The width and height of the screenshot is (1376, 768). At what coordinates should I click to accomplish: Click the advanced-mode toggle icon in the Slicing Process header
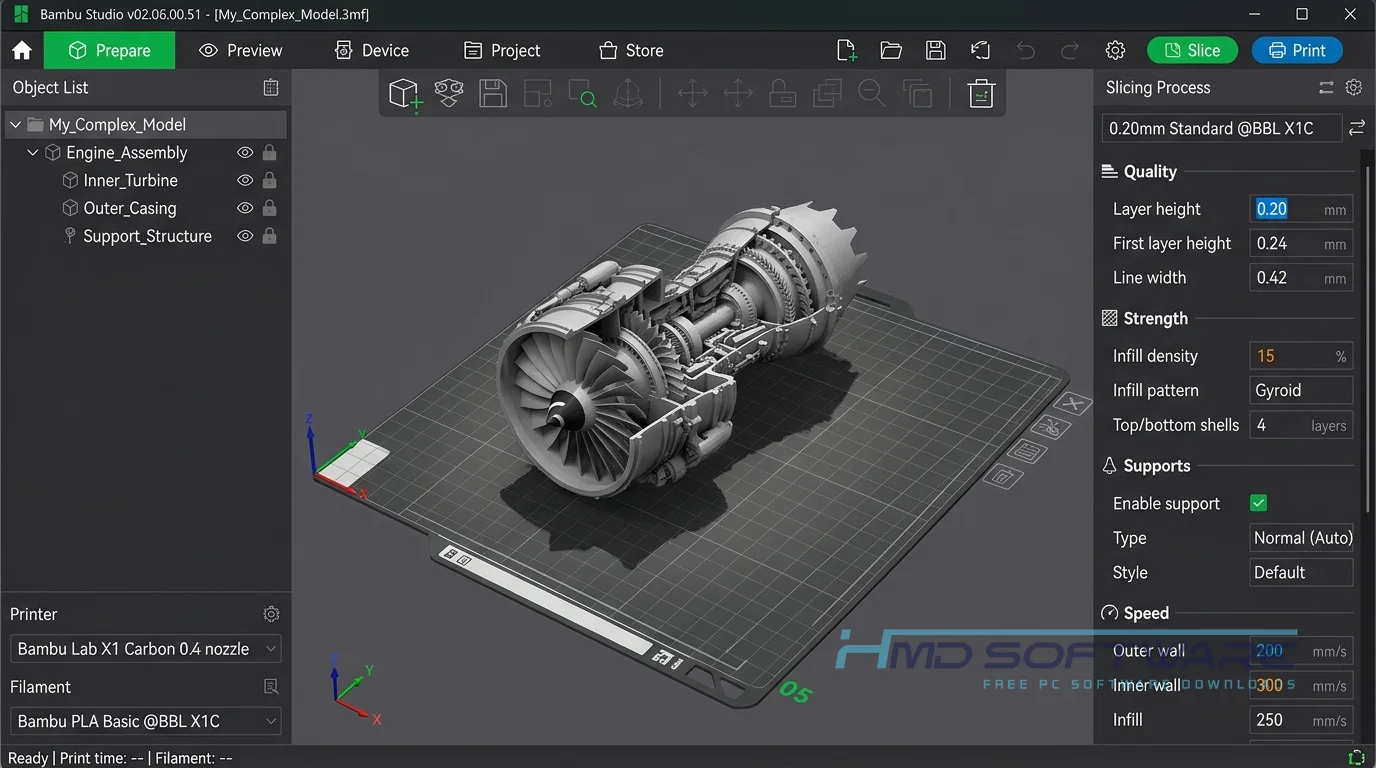[x=1326, y=87]
